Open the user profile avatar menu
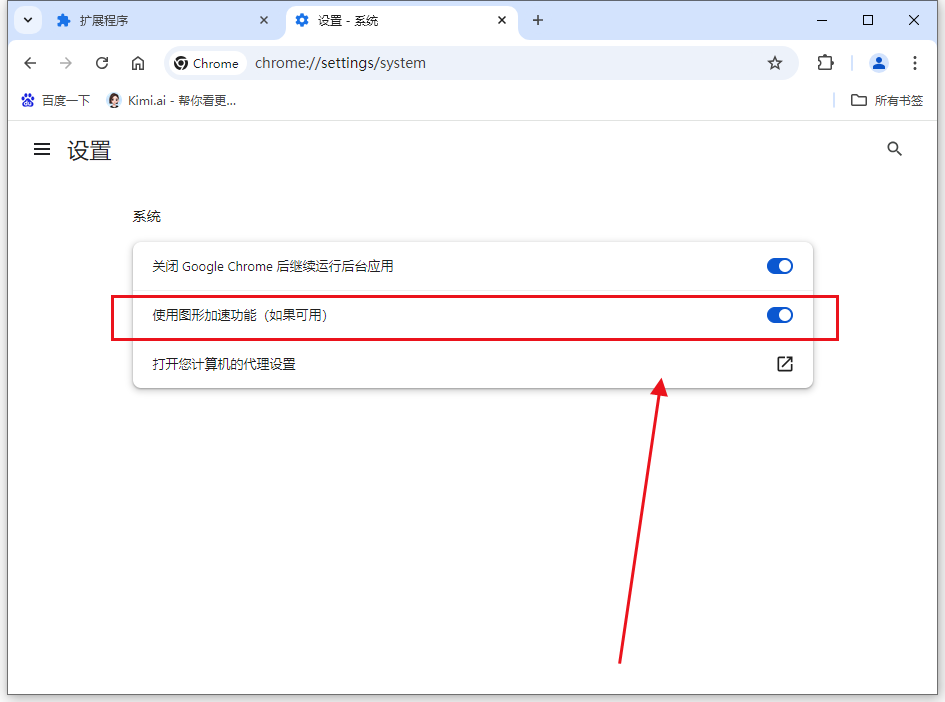Image resolution: width=945 pixels, height=702 pixels. (878, 63)
